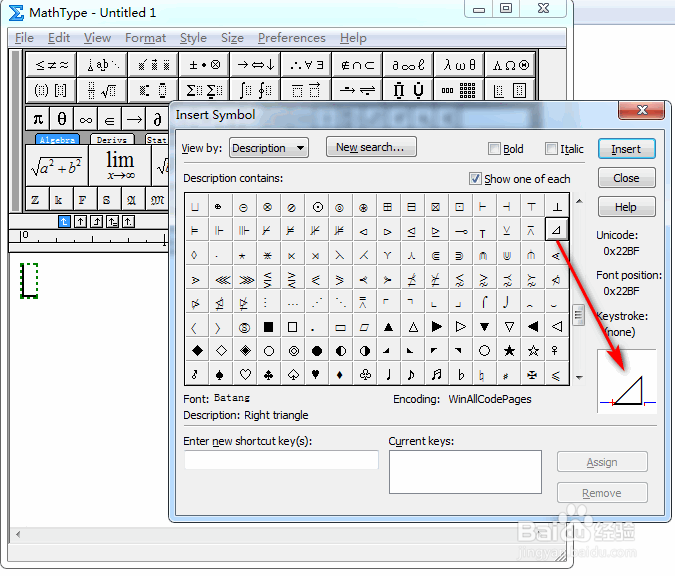The height and width of the screenshot is (576, 675).
Task: Click the empty equation slot in editor
Action: coord(29,280)
